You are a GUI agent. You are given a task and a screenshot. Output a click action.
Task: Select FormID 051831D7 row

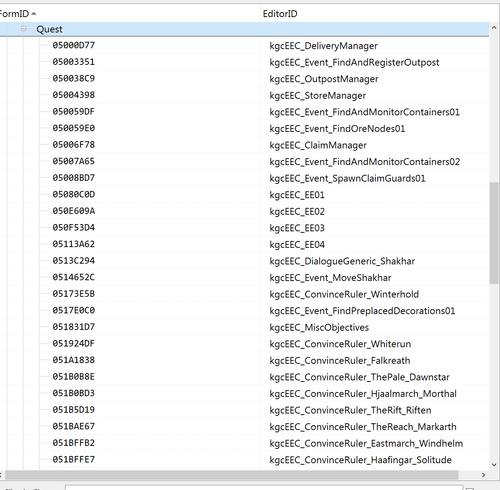244,327
